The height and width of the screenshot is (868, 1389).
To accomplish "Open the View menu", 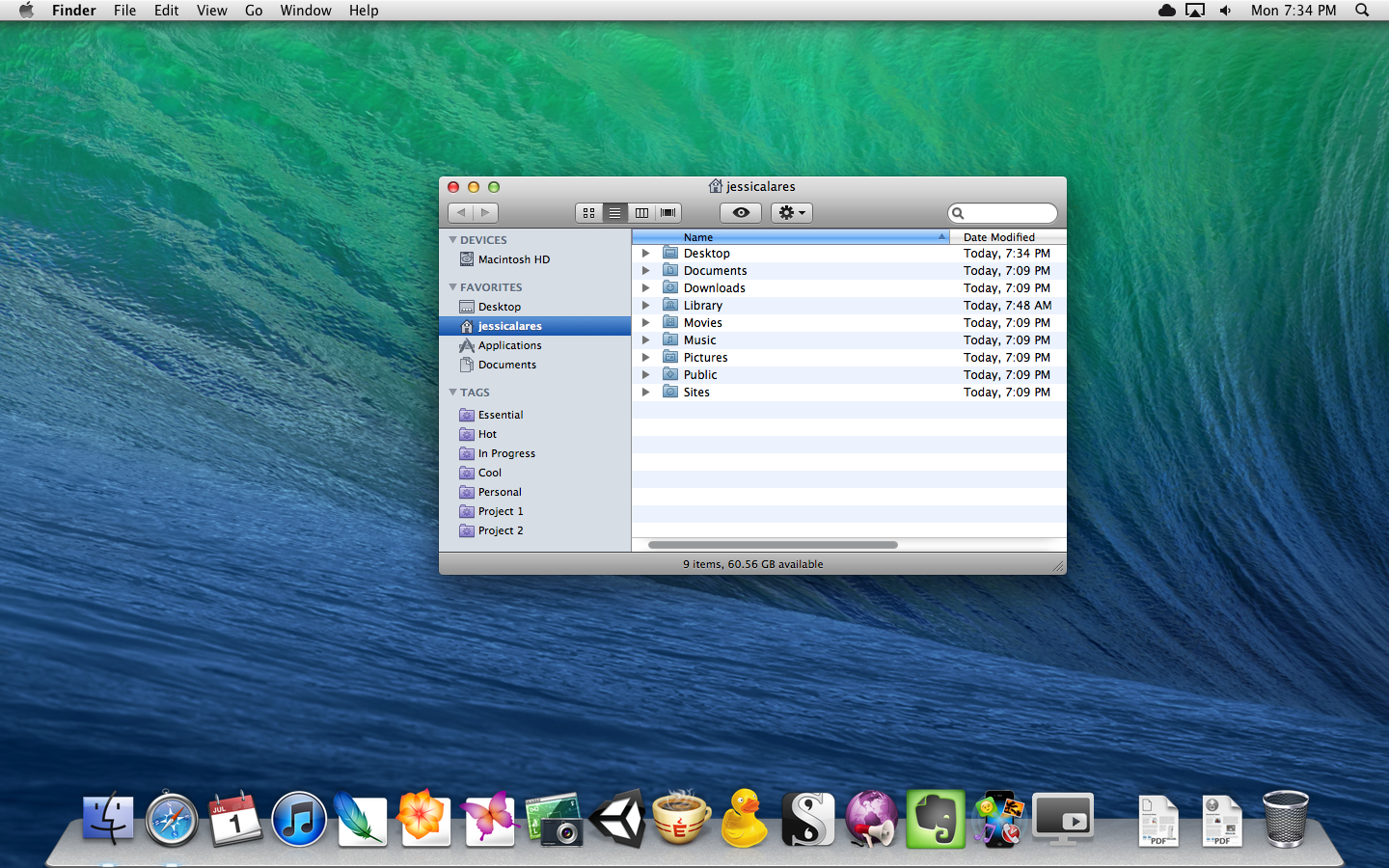I will pyautogui.click(x=211, y=11).
